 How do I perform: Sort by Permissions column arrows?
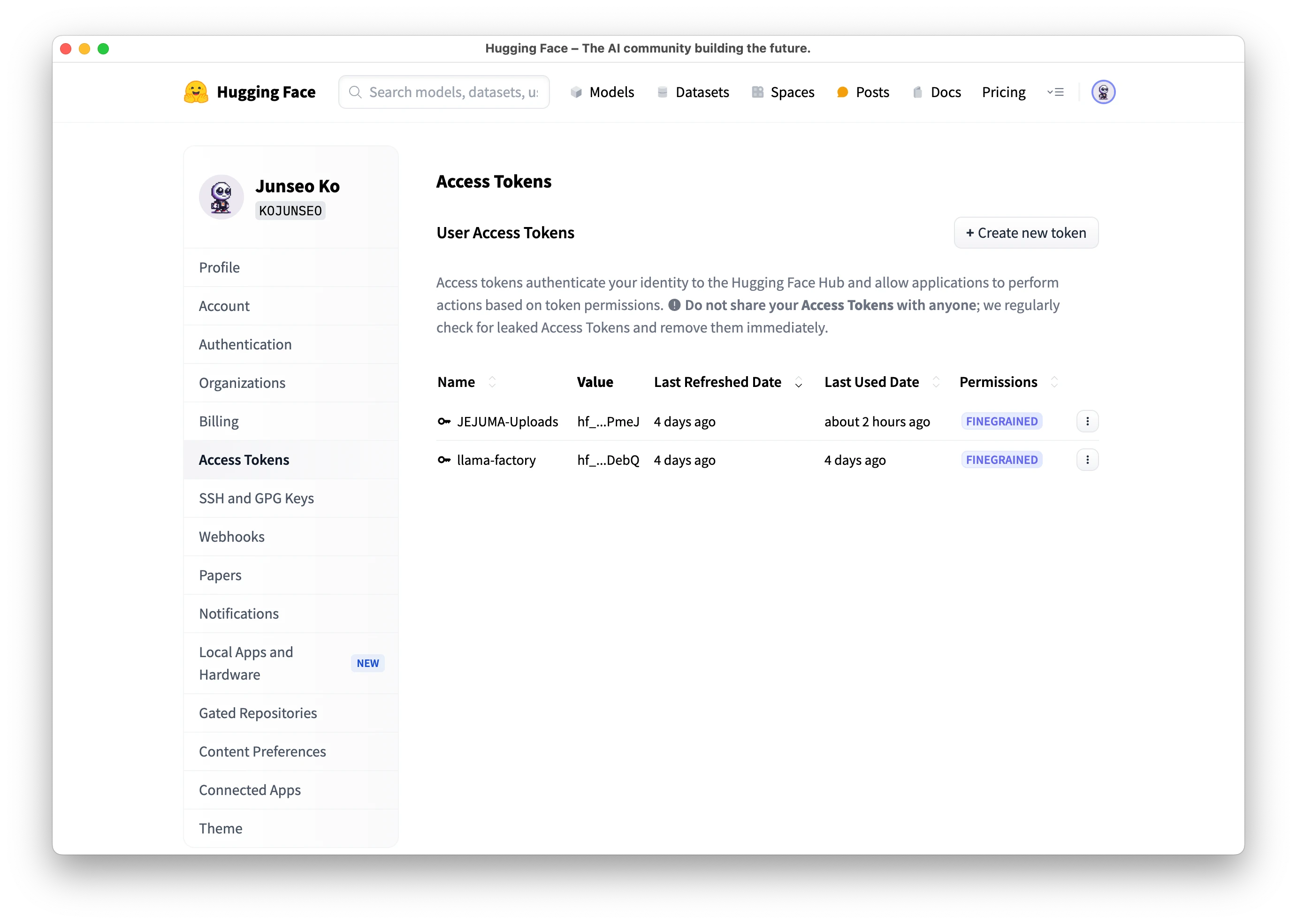(x=1054, y=382)
